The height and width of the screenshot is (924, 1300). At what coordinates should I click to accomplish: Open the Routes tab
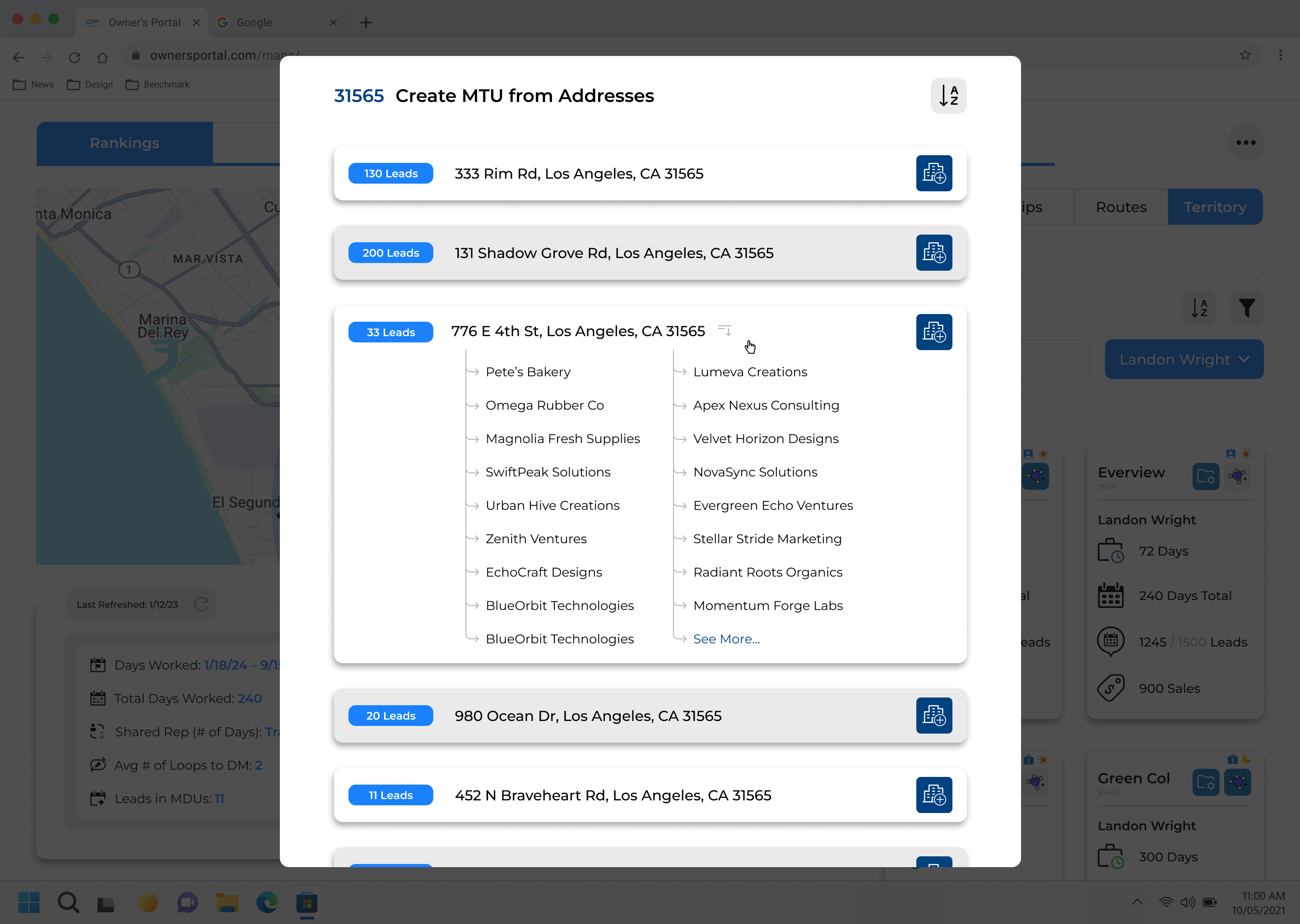coord(1121,207)
